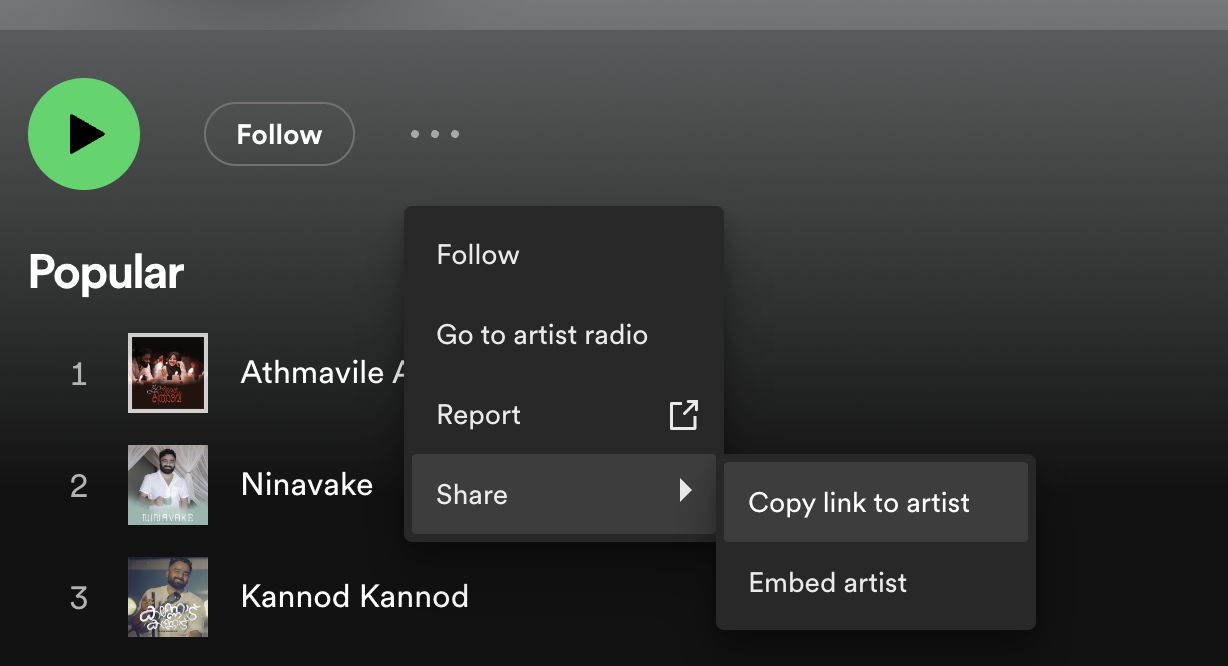Click the ellipsis dots beside the Follow button
Image resolution: width=1228 pixels, height=666 pixels.
[x=435, y=134]
